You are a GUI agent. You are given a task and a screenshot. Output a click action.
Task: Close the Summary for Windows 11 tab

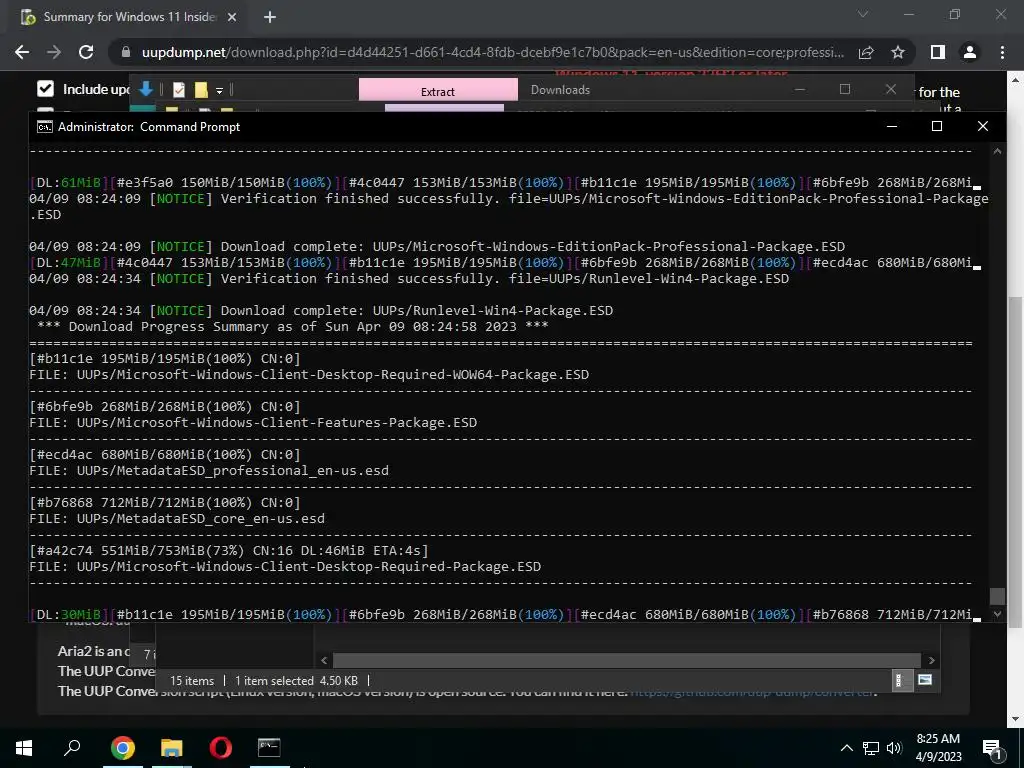click(232, 17)
